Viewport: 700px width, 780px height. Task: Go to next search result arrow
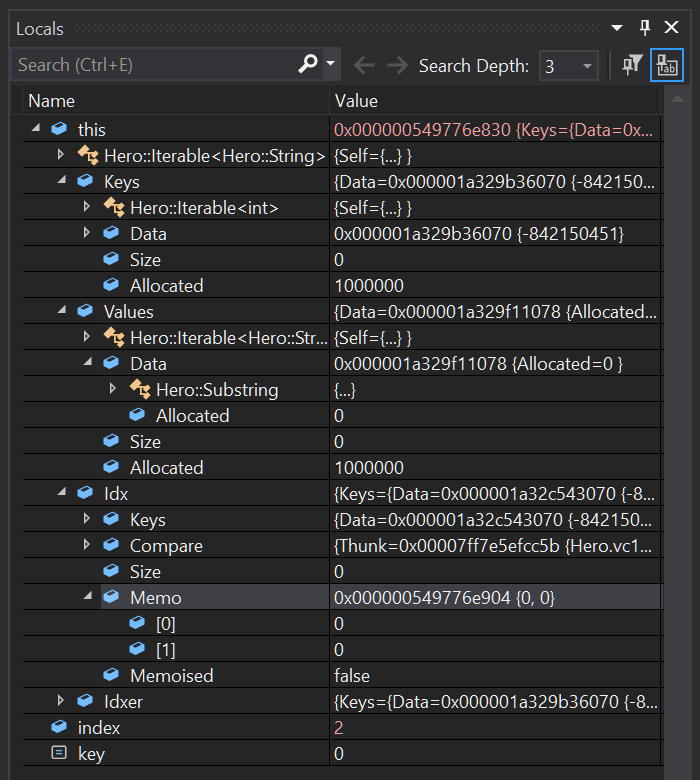click(x=397, y=65)
